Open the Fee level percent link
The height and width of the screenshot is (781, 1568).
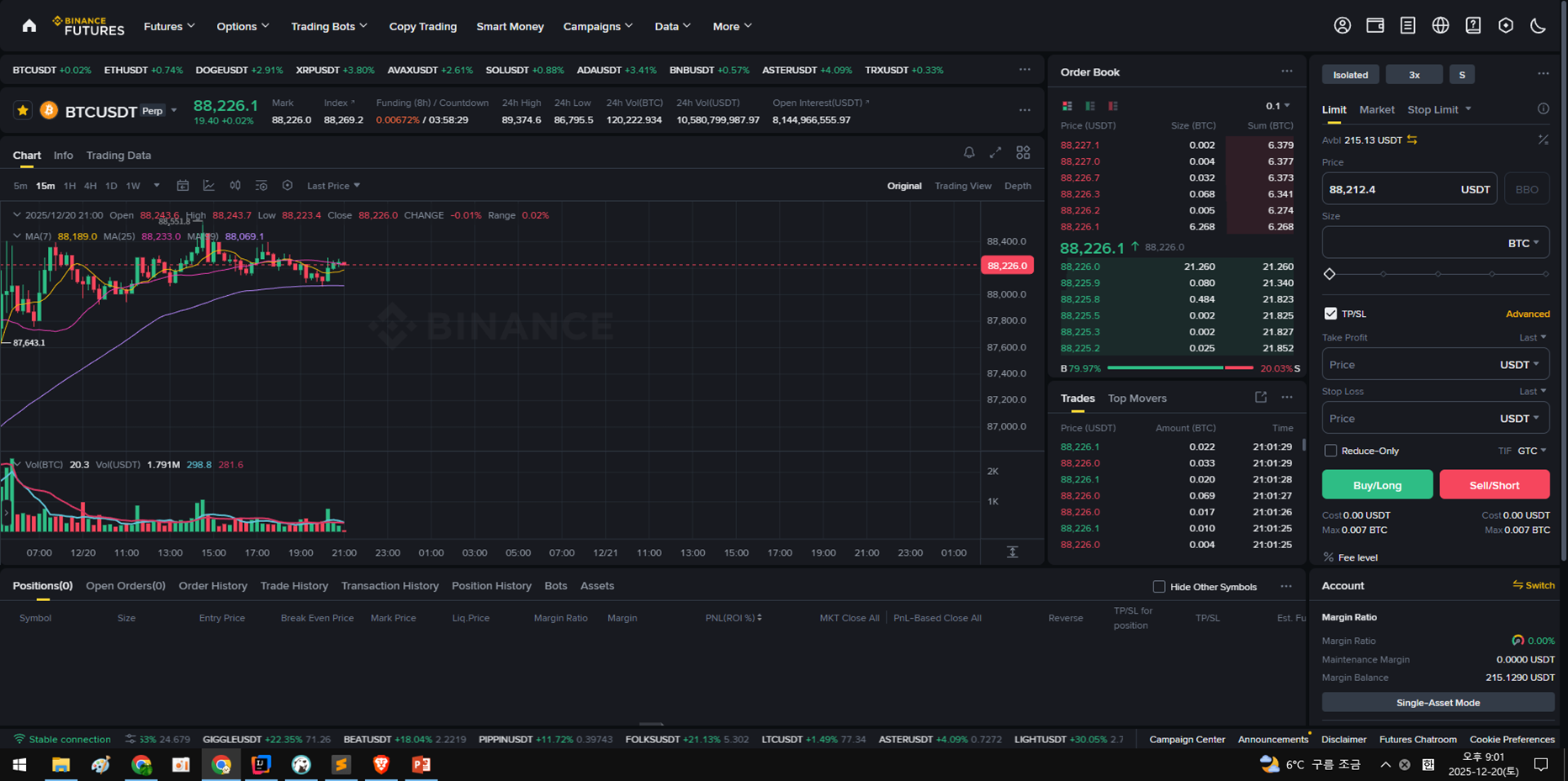click(1350, 557)
